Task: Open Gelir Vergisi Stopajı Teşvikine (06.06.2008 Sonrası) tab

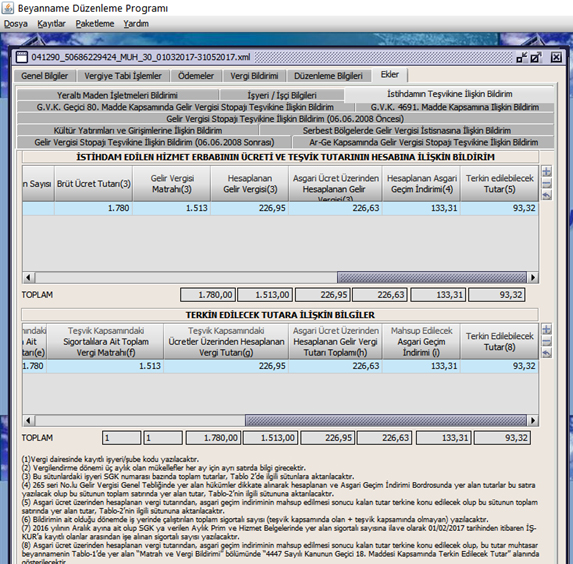Action: [154, 142]
